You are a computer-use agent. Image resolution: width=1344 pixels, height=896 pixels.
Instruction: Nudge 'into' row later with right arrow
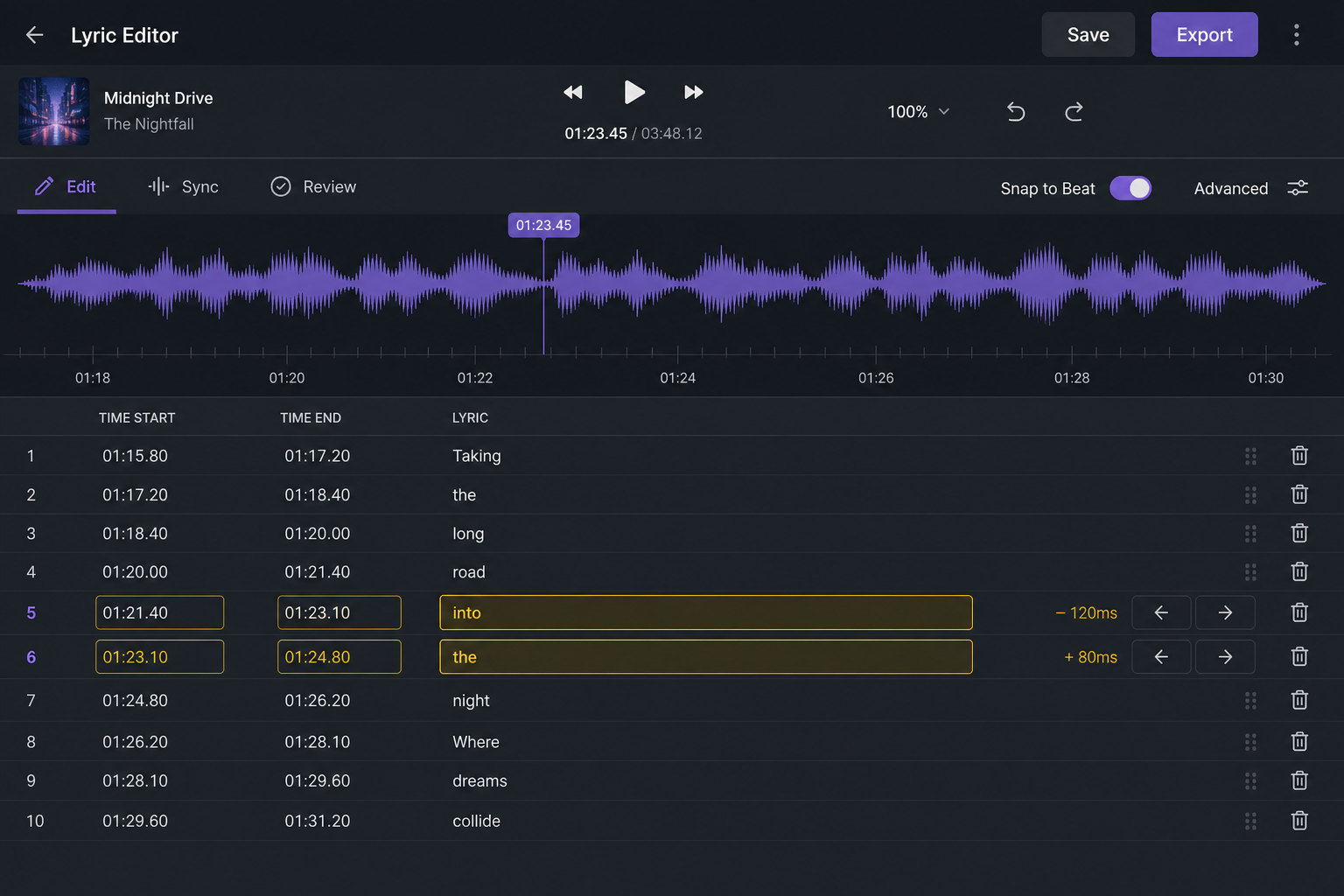pyautogui.click(x=1225, y=612)
